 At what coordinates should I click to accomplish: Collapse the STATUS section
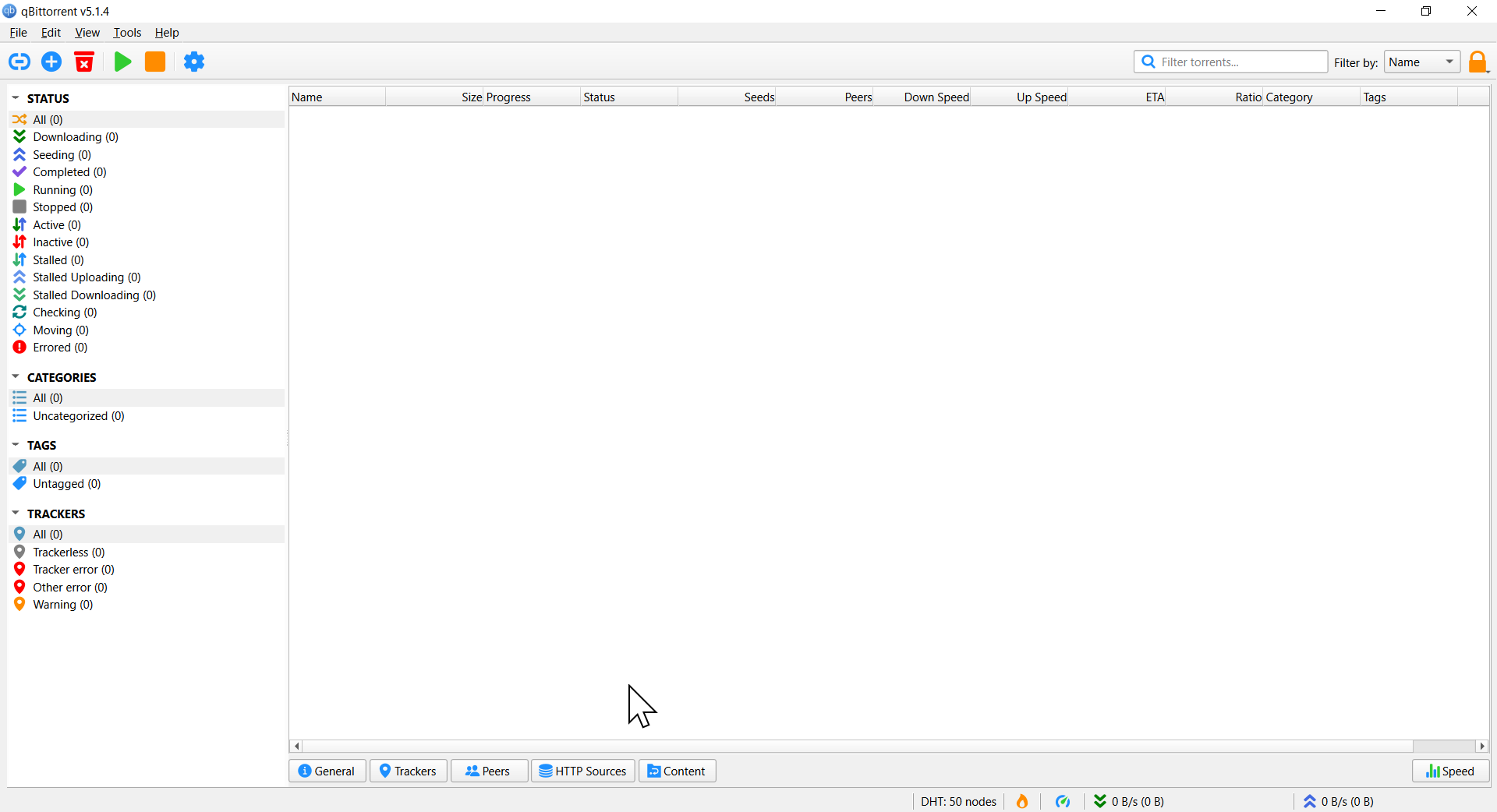[x=16, y=98]
